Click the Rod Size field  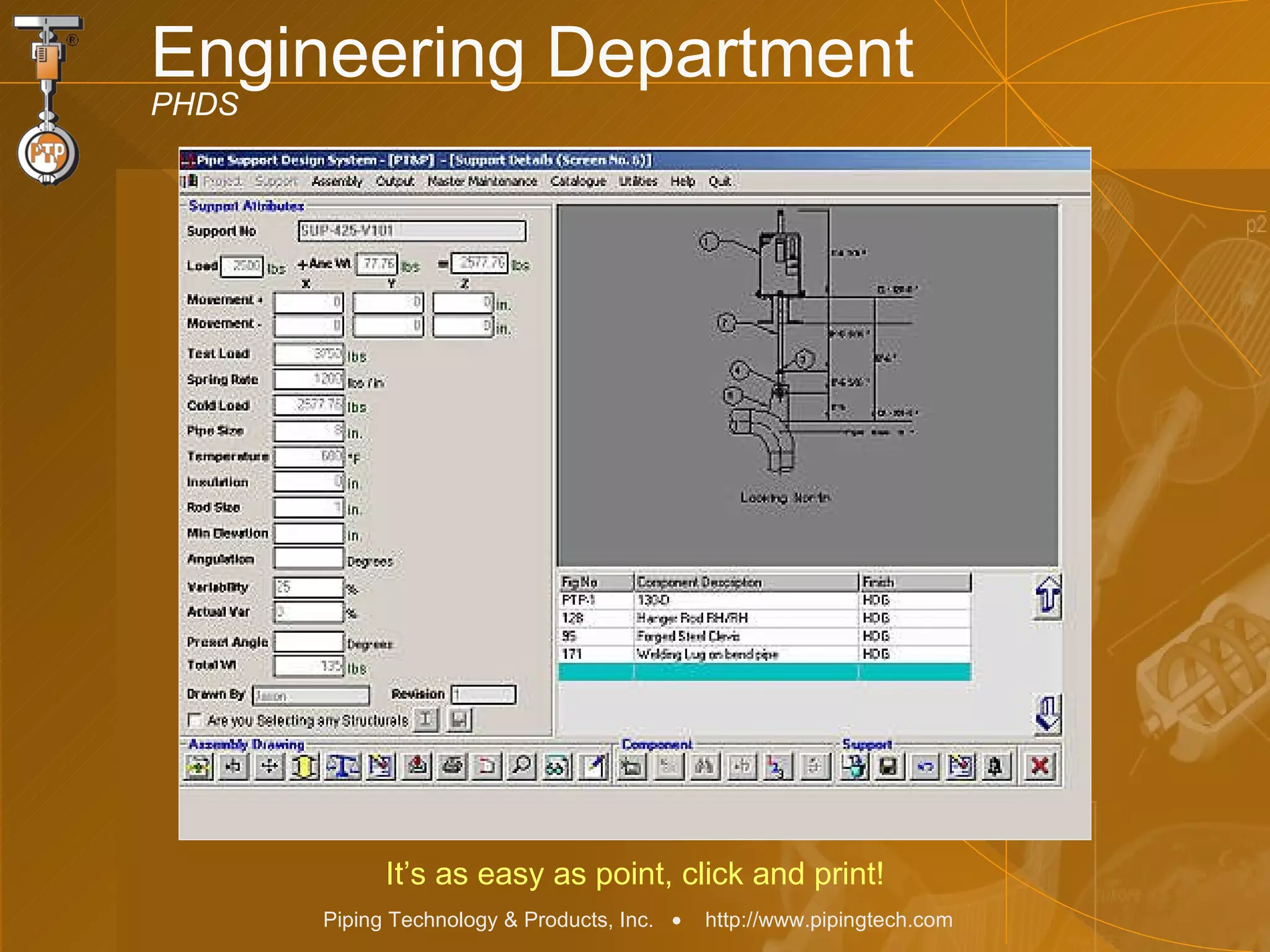click(x=309, y=508)
